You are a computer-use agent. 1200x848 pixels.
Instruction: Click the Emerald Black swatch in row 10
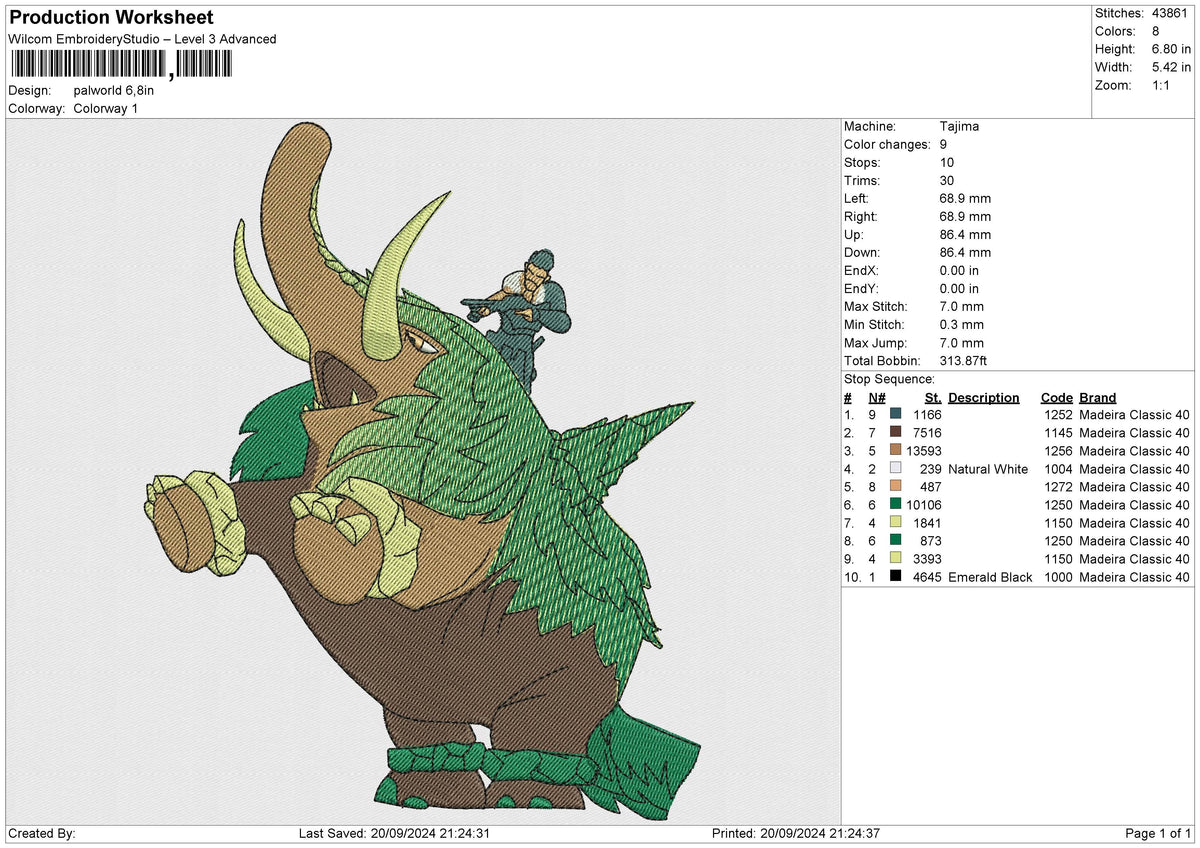(x=895, y=577)
